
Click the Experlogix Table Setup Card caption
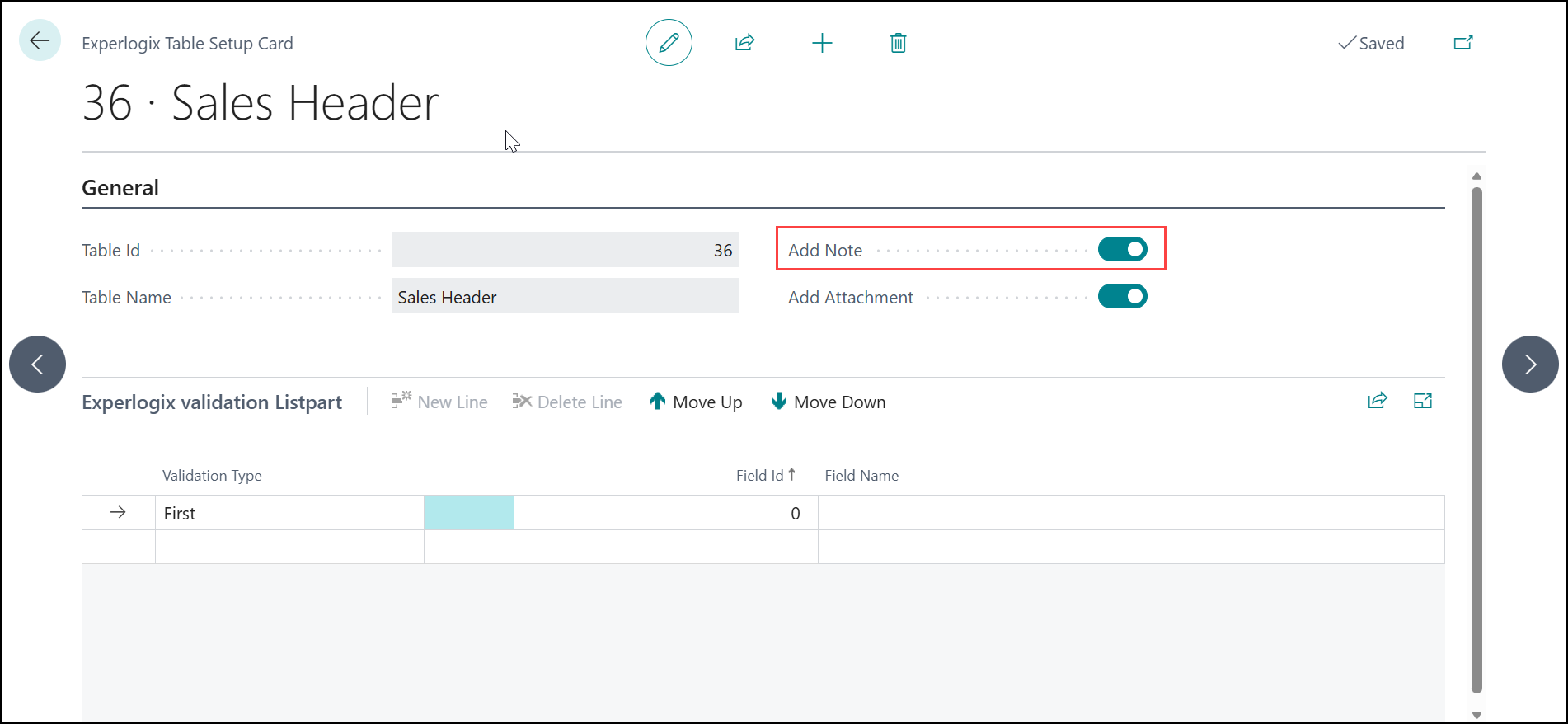coord(187,43)
